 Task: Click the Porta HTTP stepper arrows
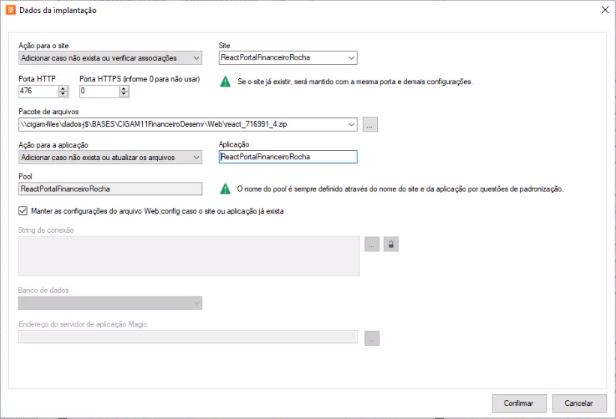point(64,90)
